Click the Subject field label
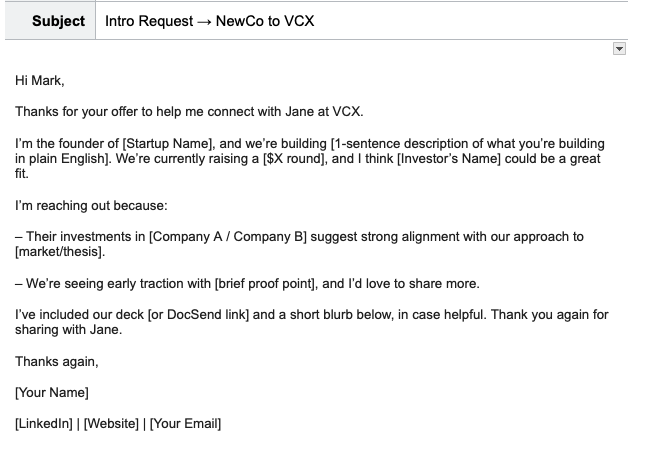Viewport: 654px width, 472px height. 58,20
